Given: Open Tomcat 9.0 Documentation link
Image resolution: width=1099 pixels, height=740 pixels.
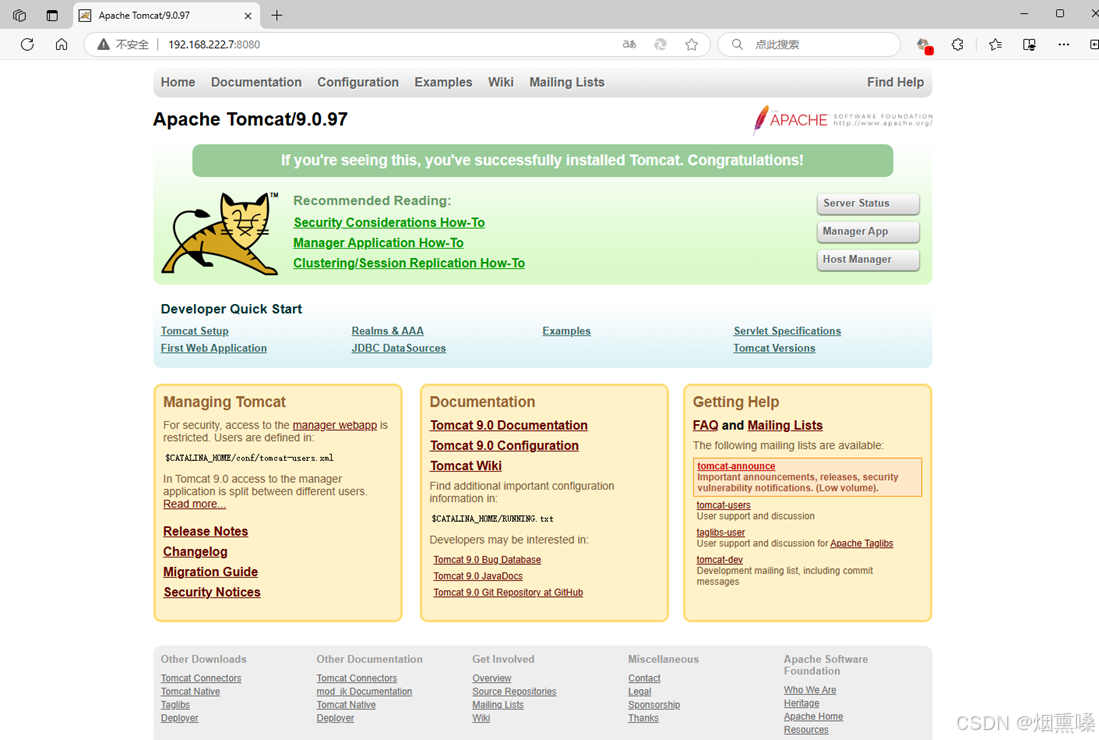Looking at the screenshot, I should (509, 425).
